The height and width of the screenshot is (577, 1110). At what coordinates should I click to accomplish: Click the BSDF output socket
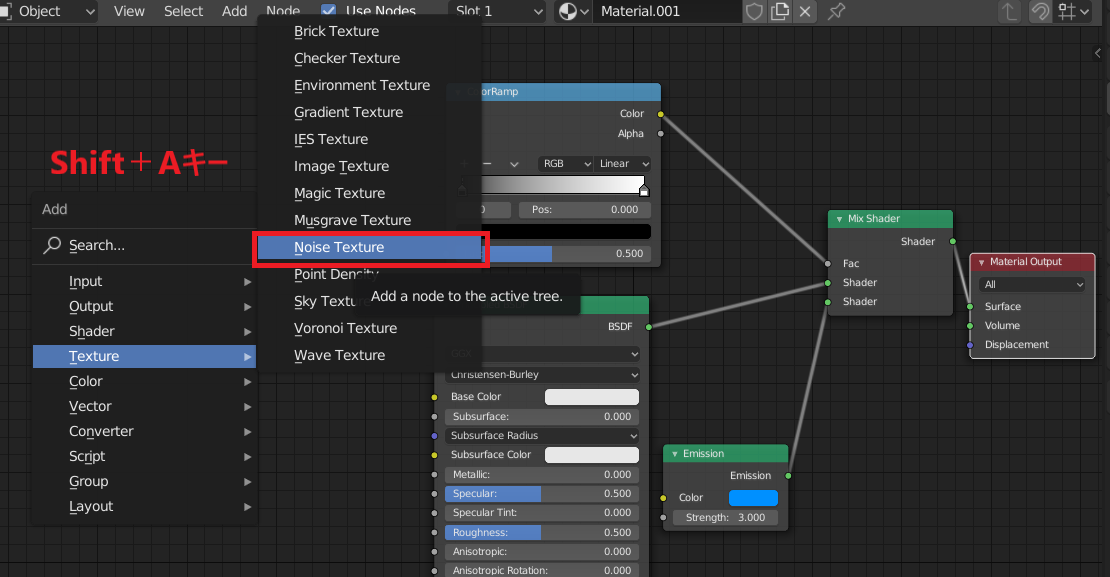(648, 326)
